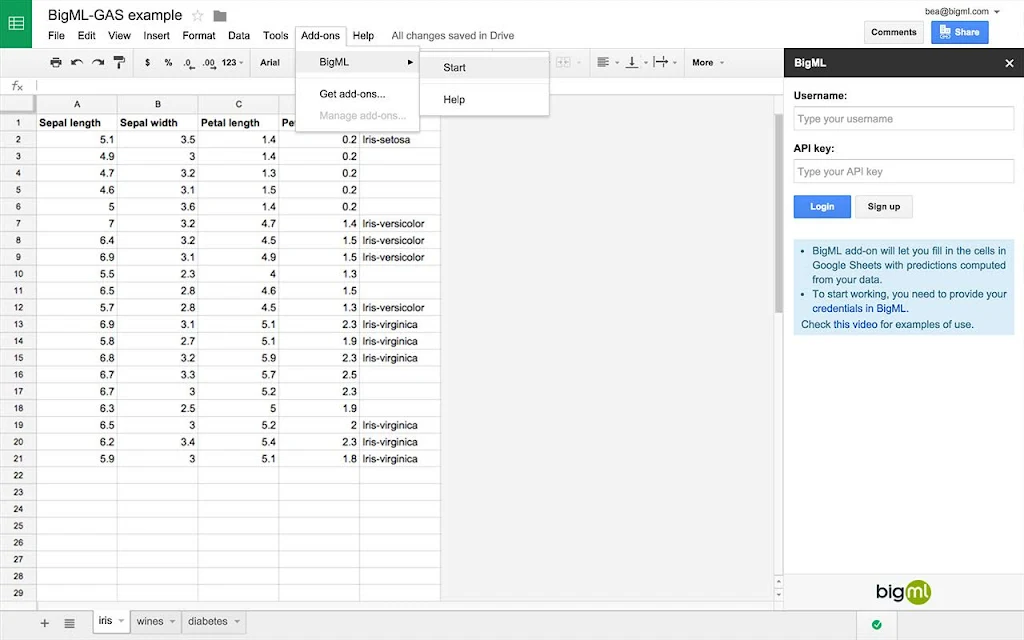
Task: Open the View menu
Action: (x=120, y=35)
